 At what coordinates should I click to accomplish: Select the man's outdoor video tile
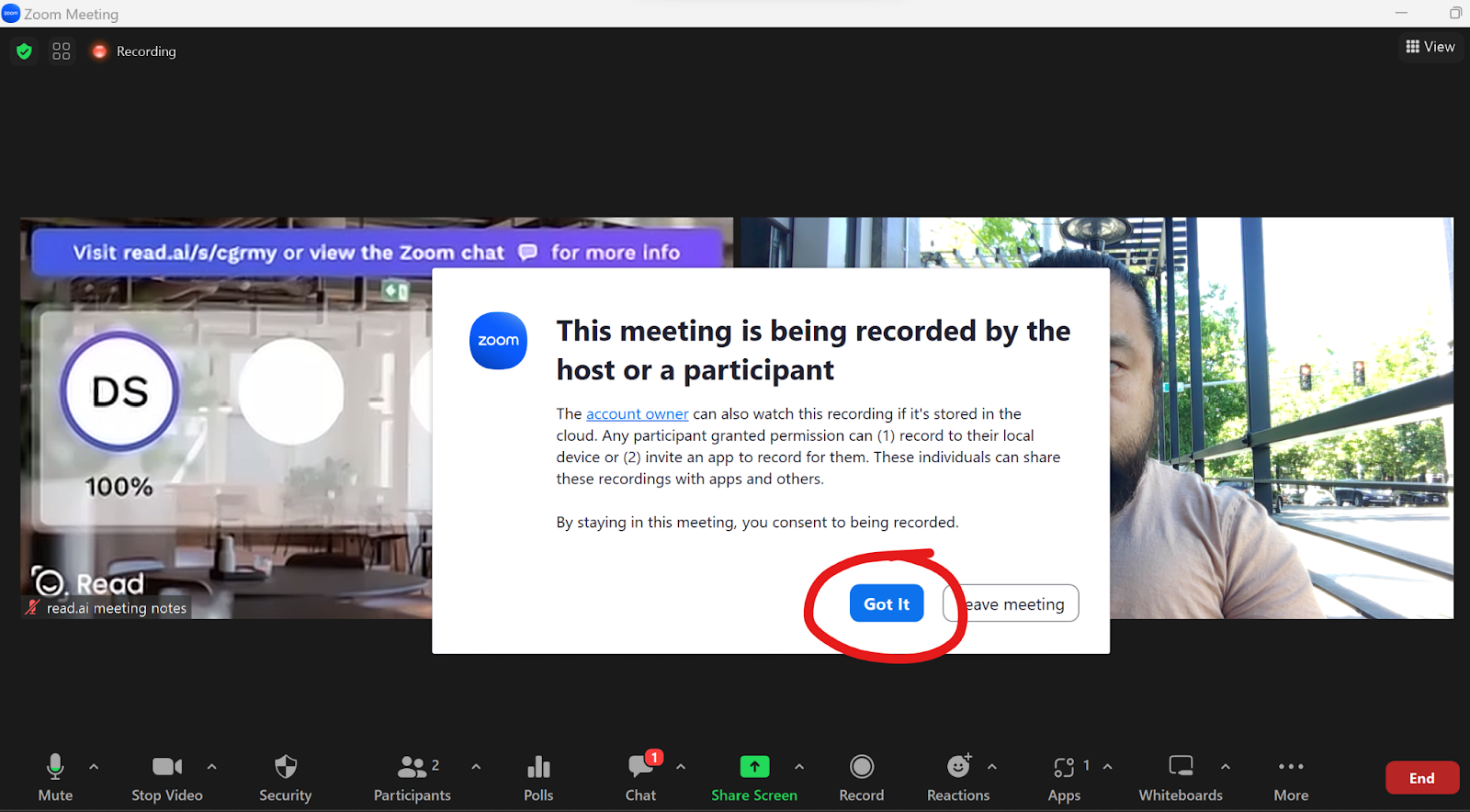click(1282, 418)
